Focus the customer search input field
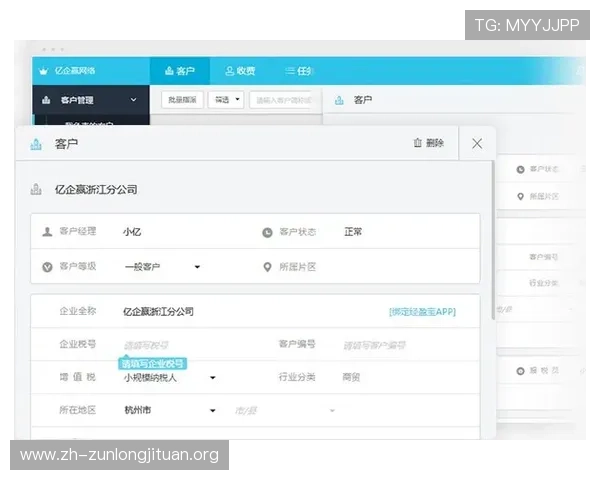Image resolution: width=600 pixels, height=480 pixels. (x=283, y=100)
